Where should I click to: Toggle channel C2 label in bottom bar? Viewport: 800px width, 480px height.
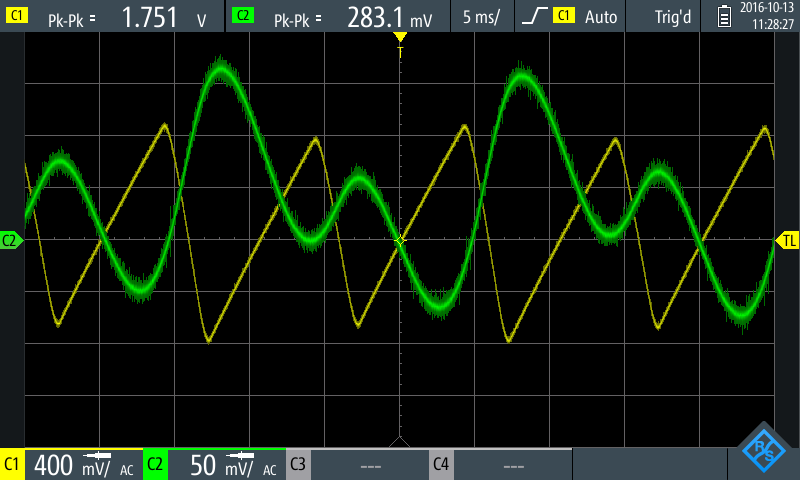click(155, 466)
